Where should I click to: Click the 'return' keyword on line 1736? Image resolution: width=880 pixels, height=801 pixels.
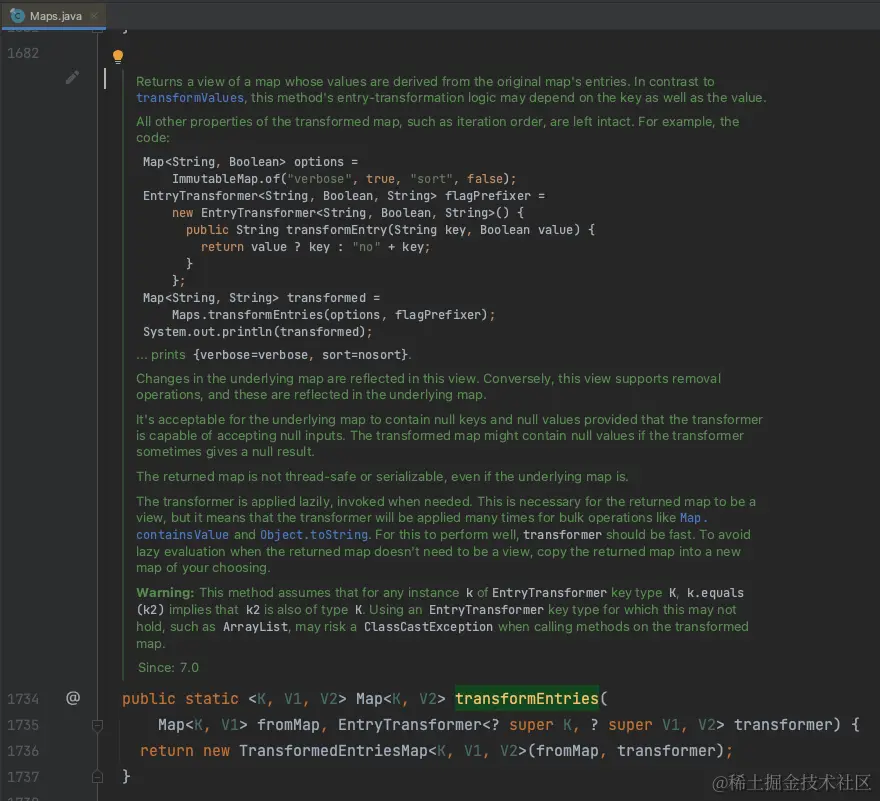point(167,750)
